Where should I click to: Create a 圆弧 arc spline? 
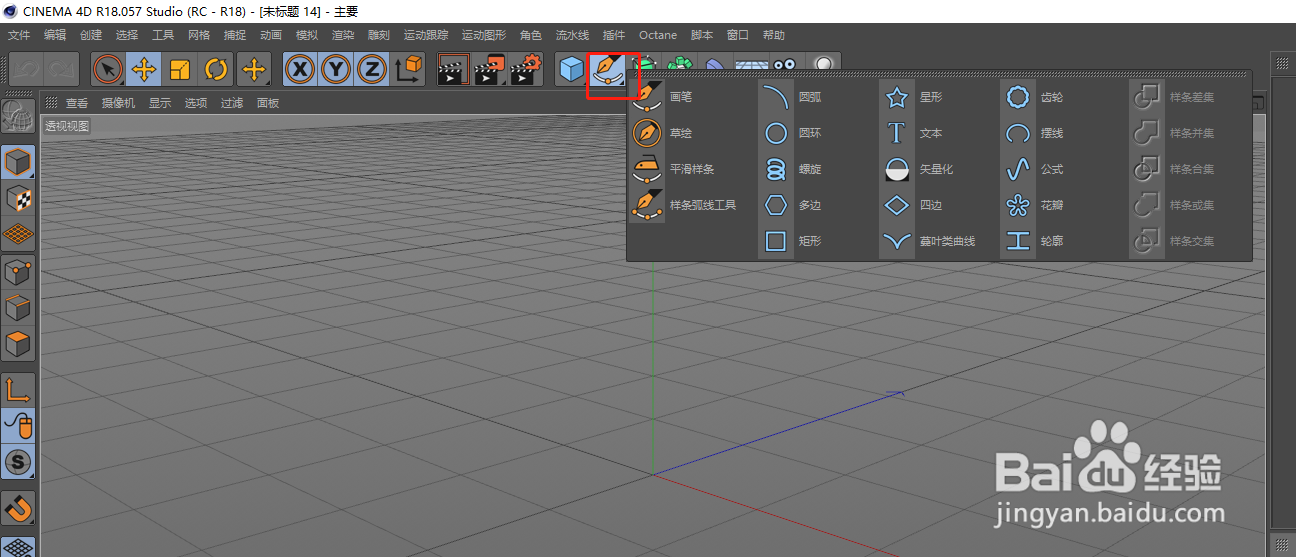pyautogui.click(x=793, y=97)
